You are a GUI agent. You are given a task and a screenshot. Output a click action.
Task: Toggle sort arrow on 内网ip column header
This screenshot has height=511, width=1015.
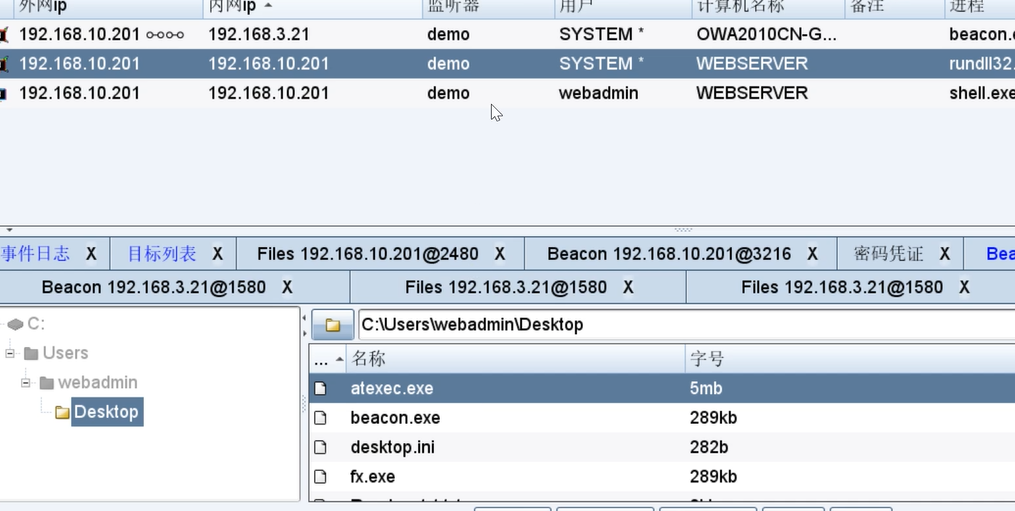click(267, 7)
